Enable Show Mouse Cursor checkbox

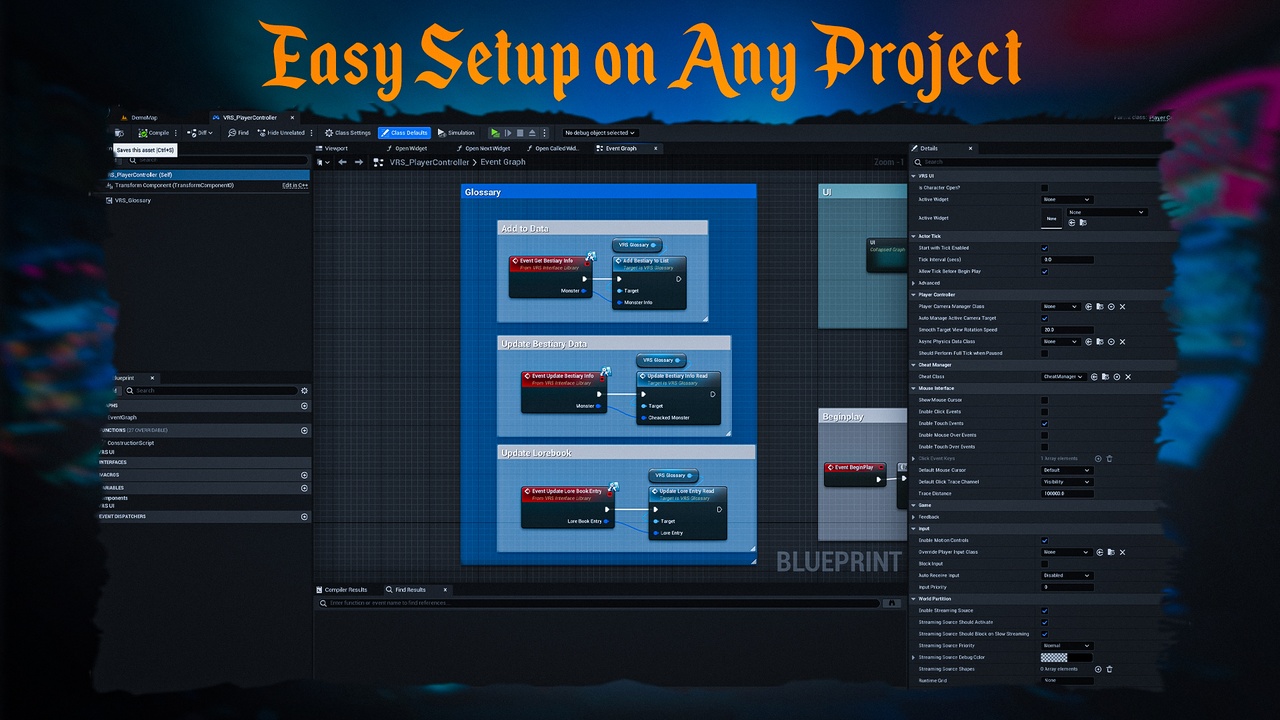[x=1045, y=400]
